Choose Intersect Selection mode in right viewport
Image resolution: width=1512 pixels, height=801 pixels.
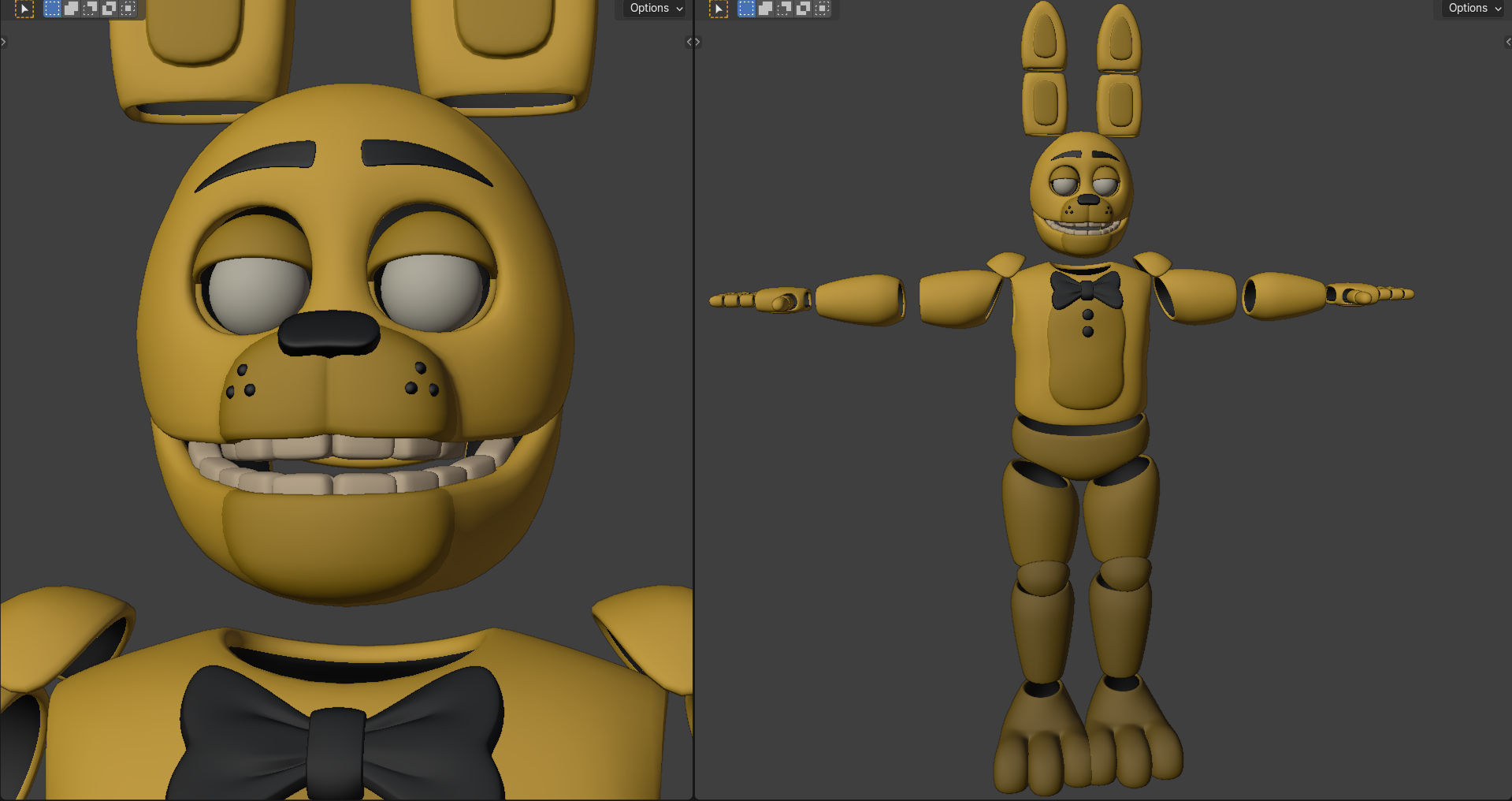coord(822,8)
